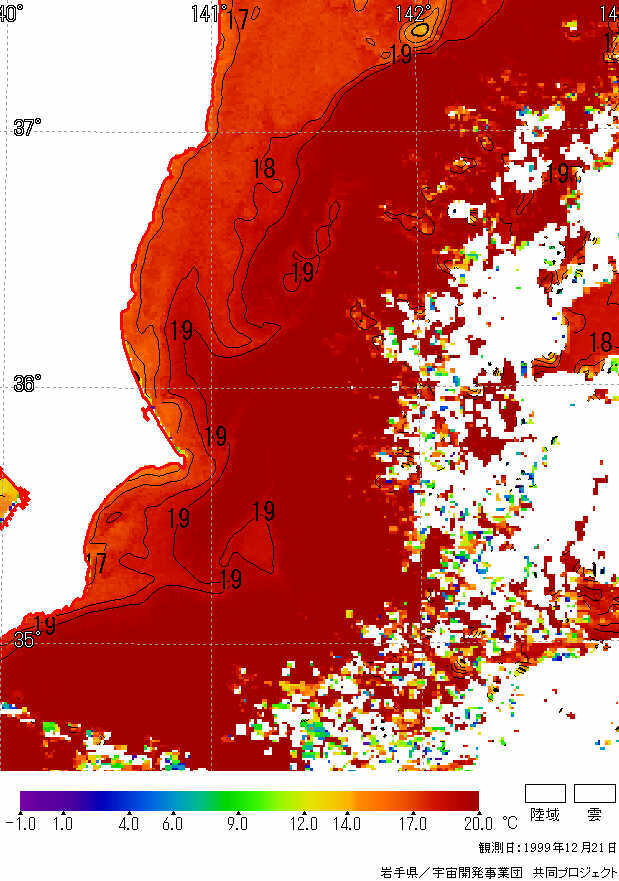619x881 pixels.
Task: Select the 12.0 tick label on the color scale
Action: (x=303, y=824)
